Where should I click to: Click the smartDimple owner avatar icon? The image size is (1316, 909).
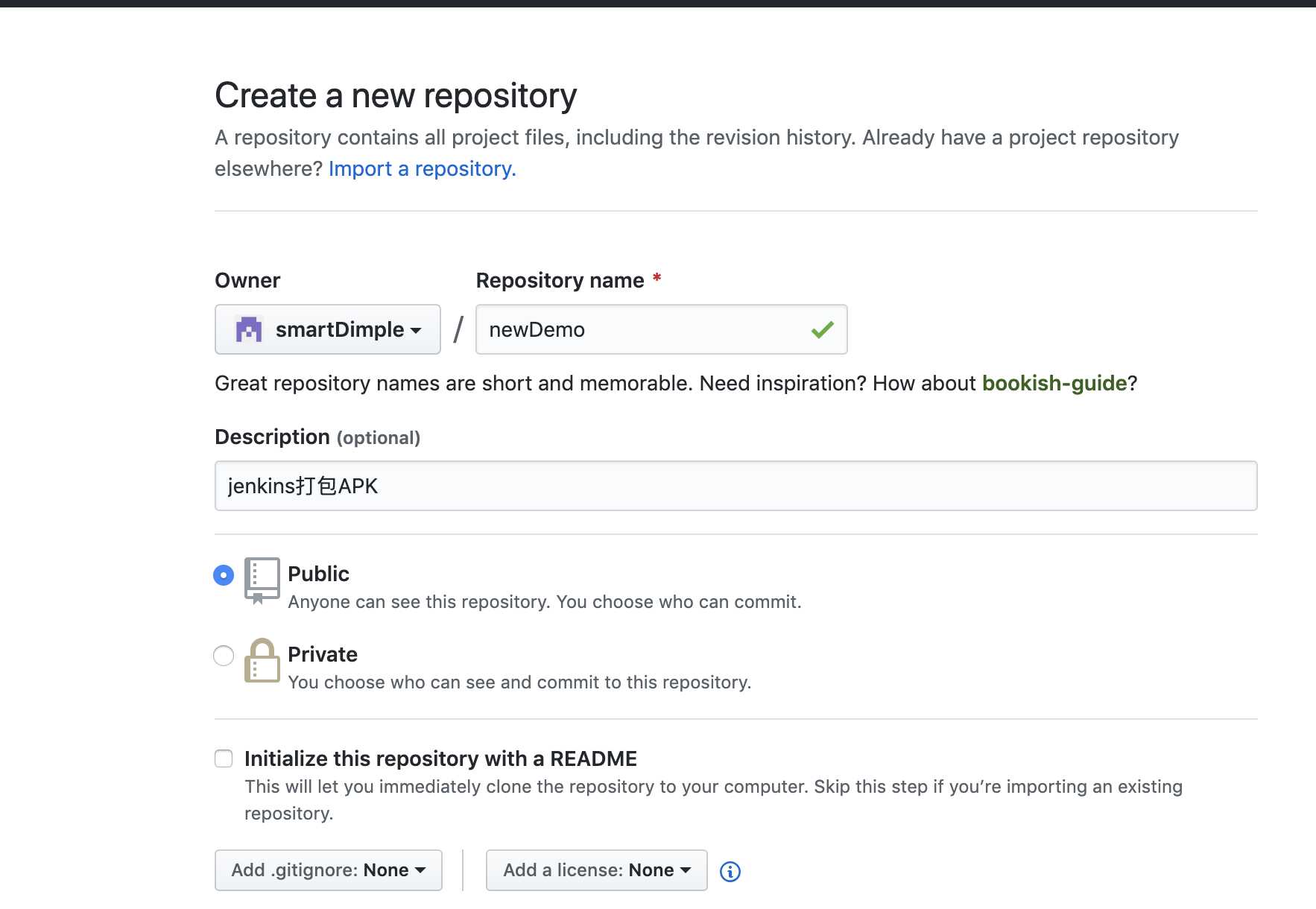click(248, 329)
